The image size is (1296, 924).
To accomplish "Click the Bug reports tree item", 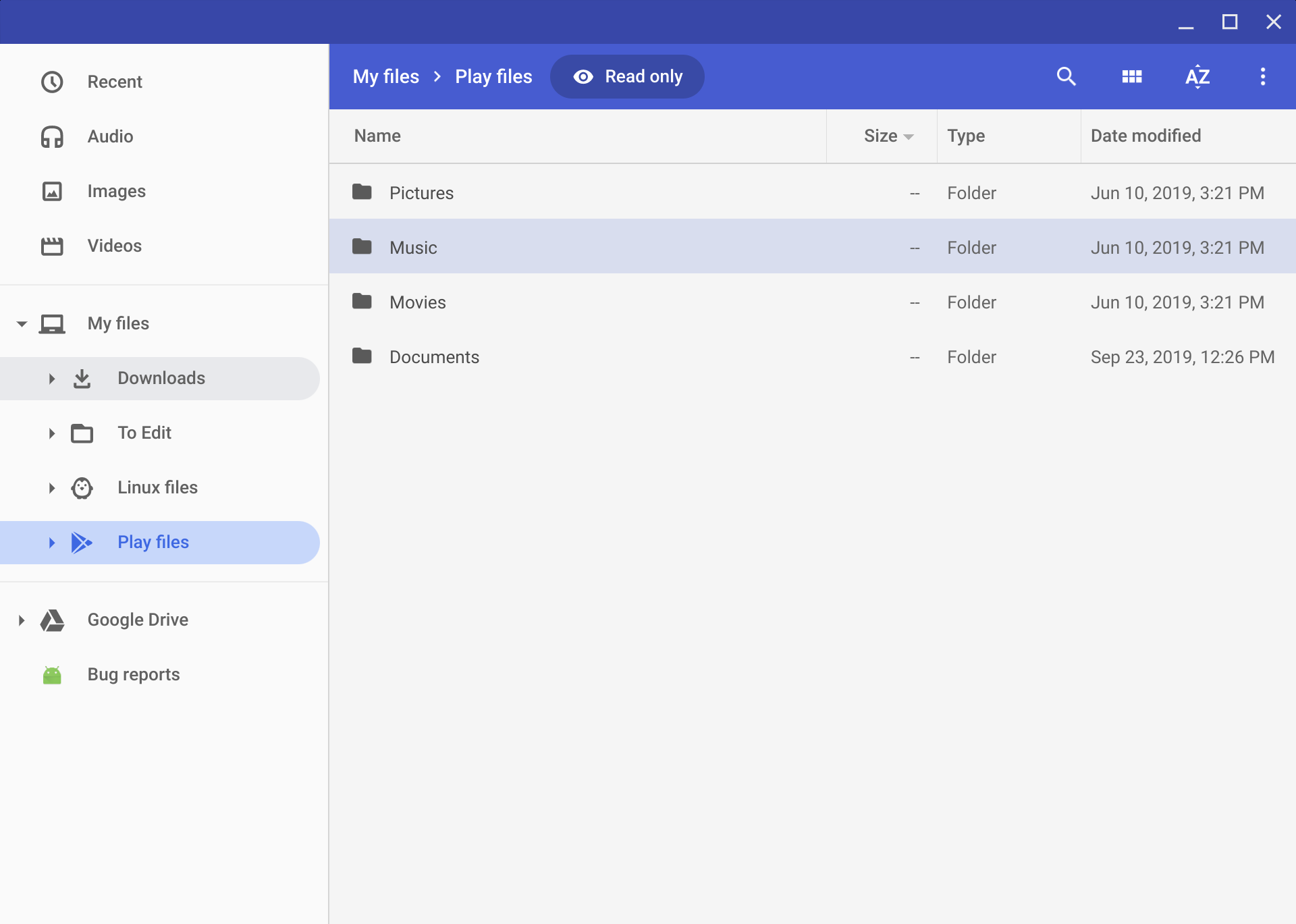I will (132, 674).
